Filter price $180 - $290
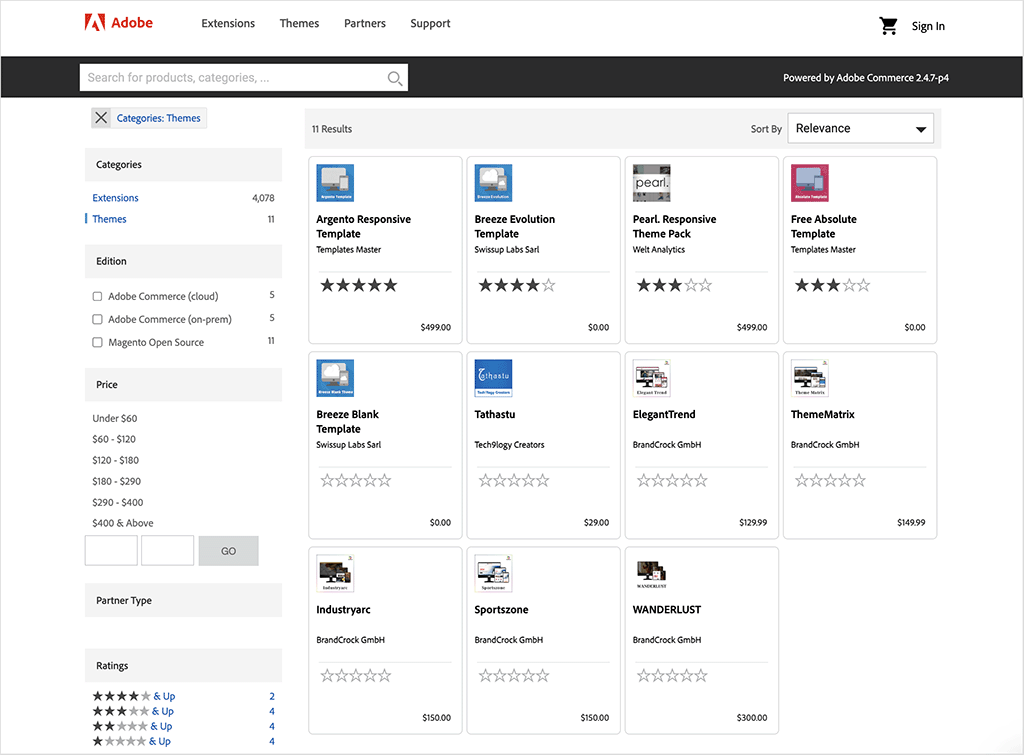 coord(116,481)
